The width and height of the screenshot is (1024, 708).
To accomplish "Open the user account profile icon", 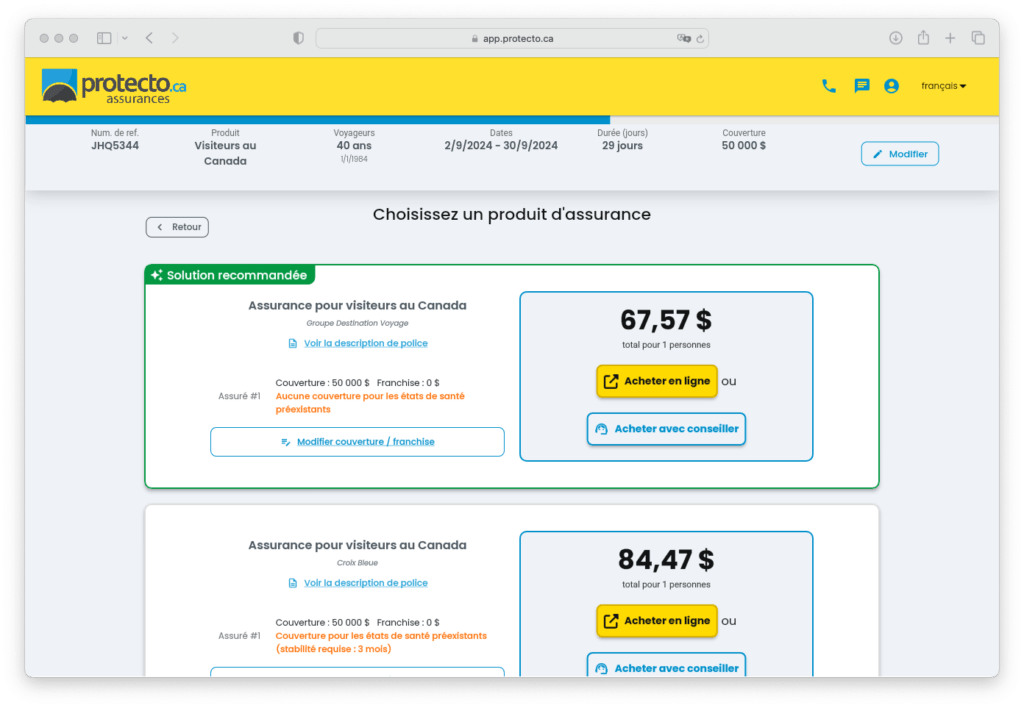I will [891, 86].
